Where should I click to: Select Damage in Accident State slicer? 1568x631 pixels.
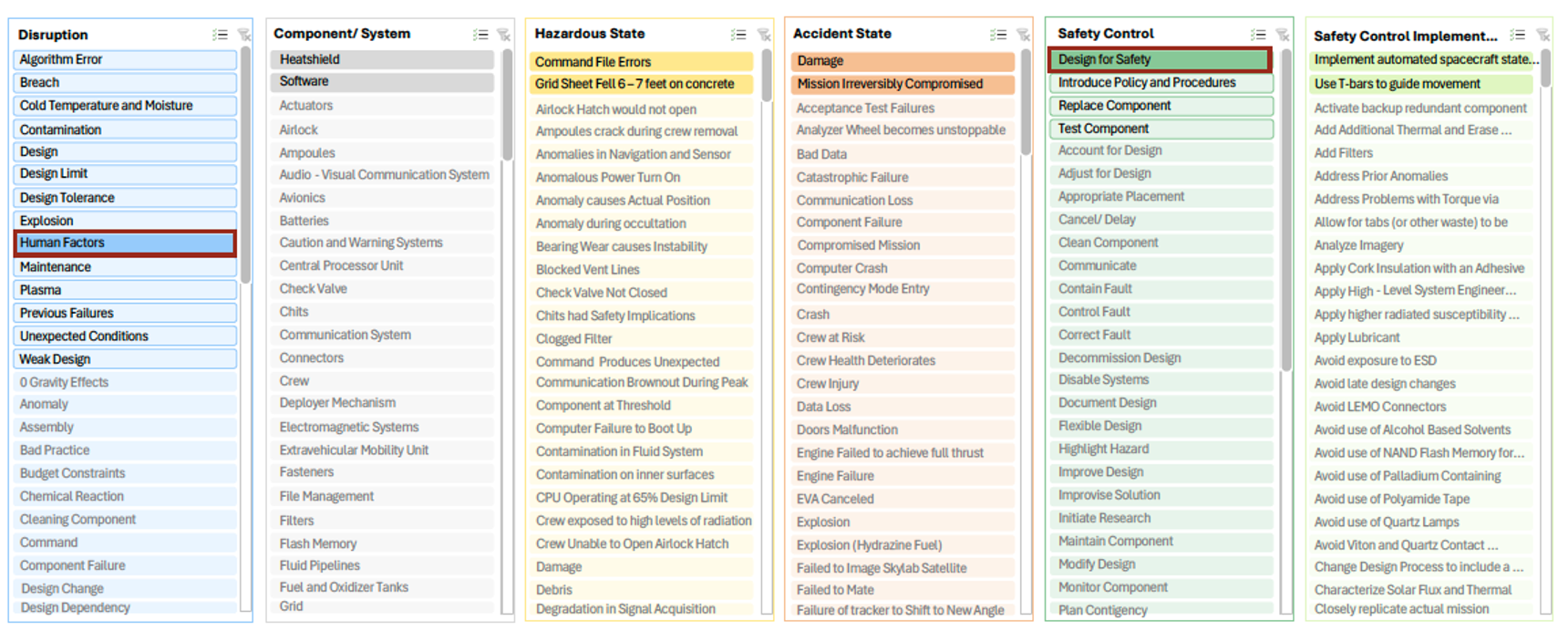pos(903,61)
